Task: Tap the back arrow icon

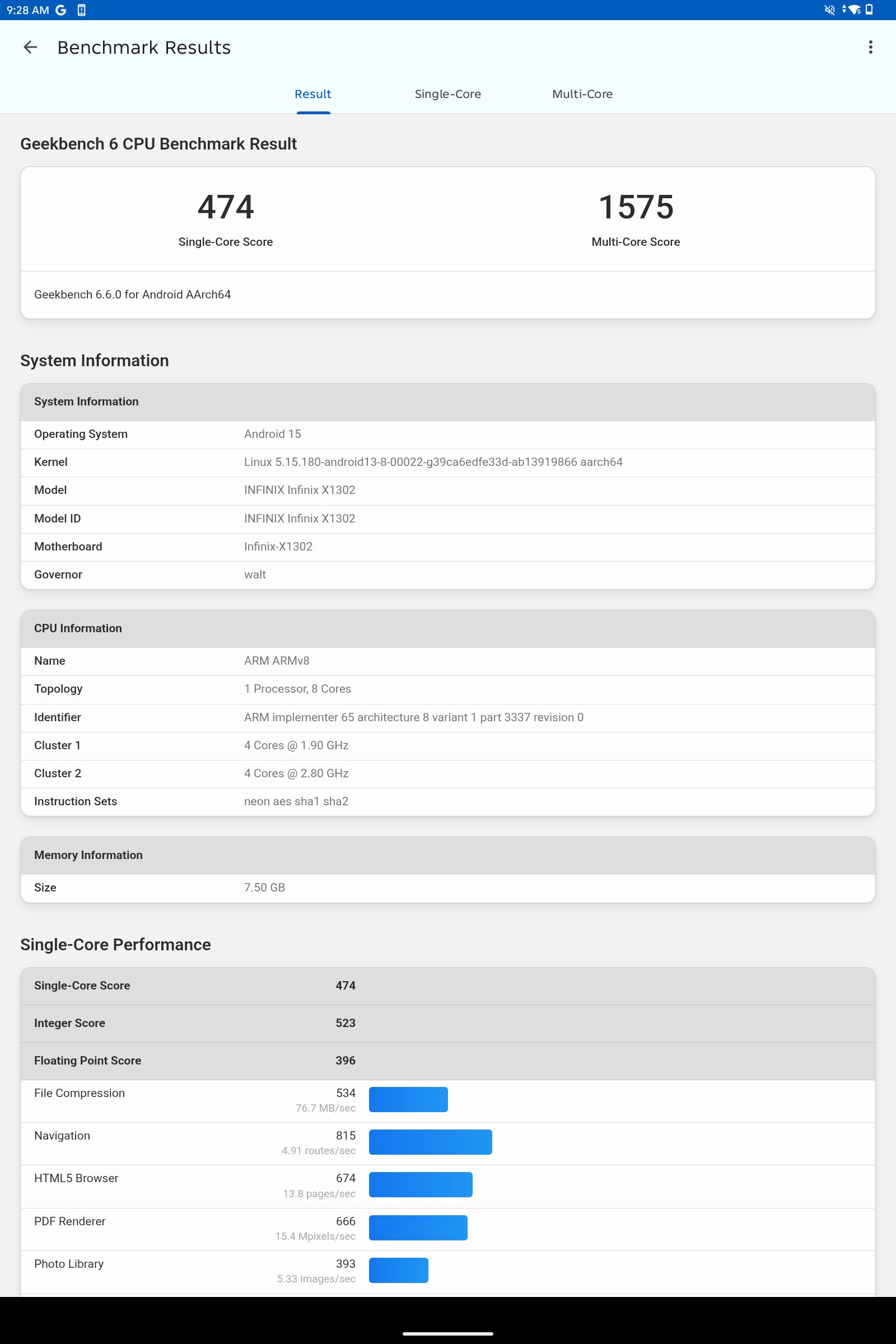Action: pos(30,48)
